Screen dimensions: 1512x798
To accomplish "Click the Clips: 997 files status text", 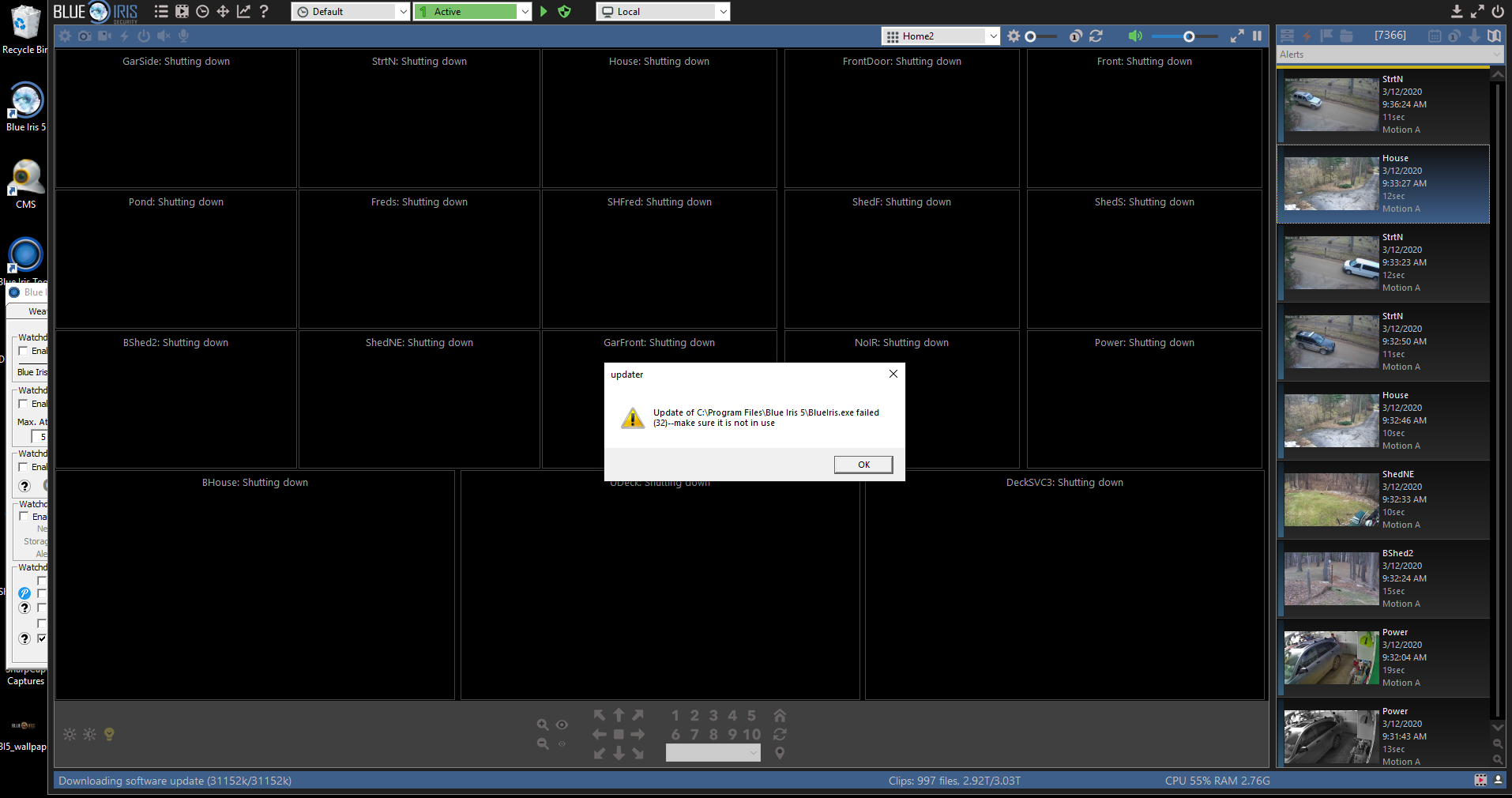I will point(954,781).
